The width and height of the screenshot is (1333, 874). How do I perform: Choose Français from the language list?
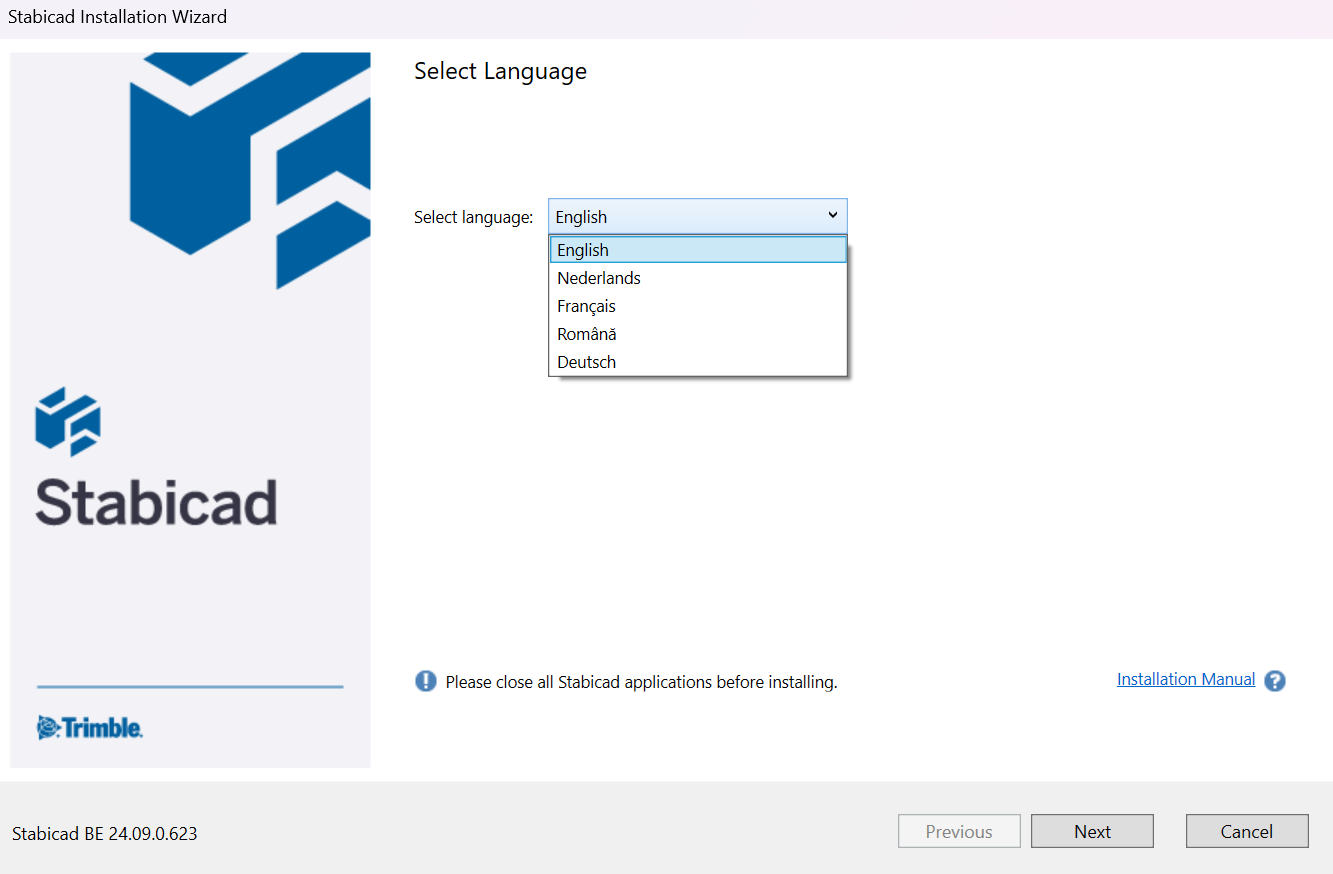(x=698, y=306)
